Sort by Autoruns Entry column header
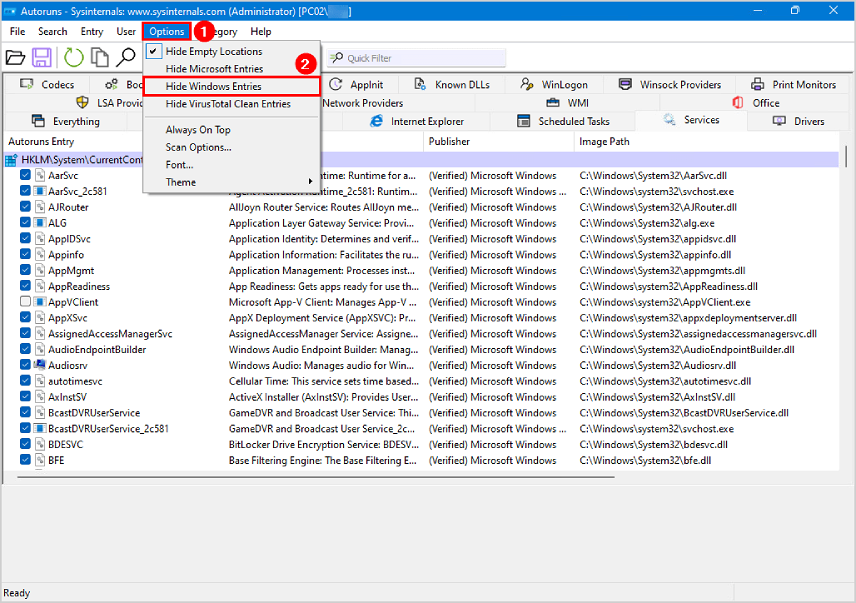 click(x=41, y=141)
